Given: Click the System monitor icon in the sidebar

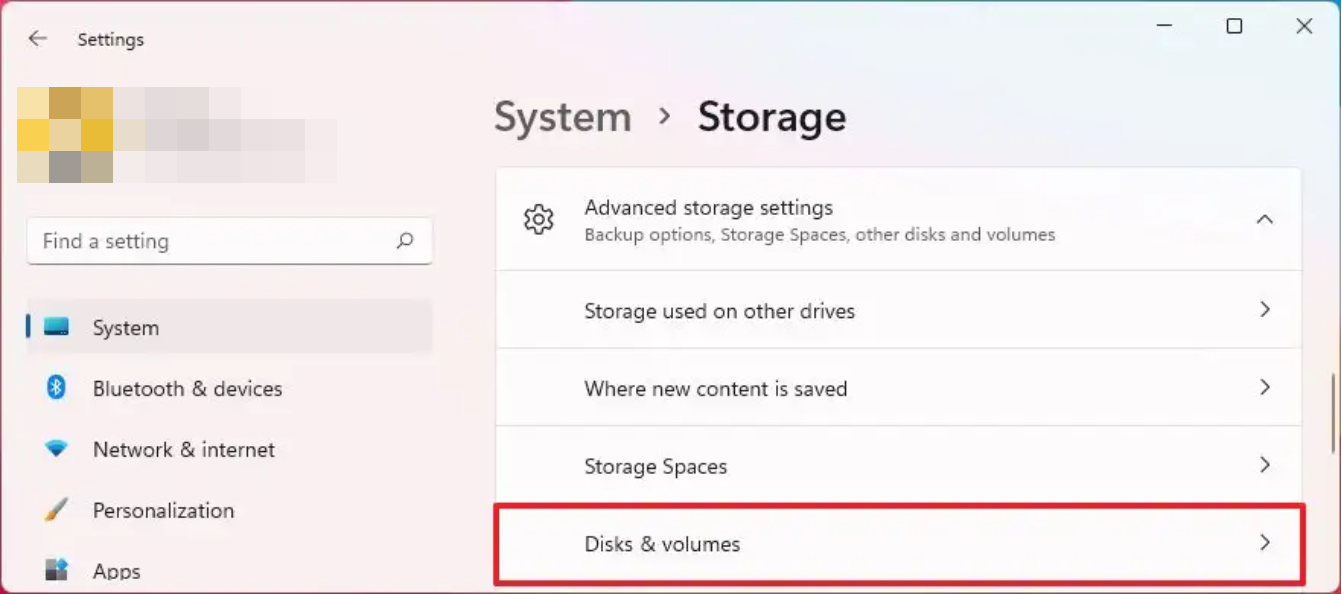Looking at the screenshot, I should coord(57,328).
